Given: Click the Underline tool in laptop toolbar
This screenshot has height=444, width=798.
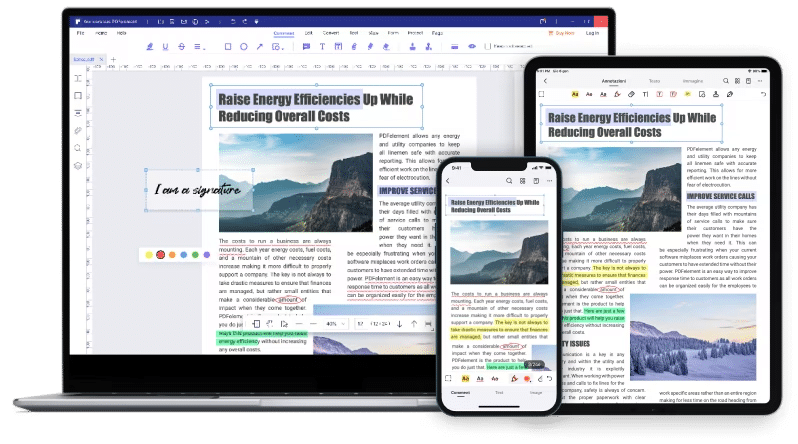Looking at the screenshot, I should pyautogui.click(x=167, y=46).
